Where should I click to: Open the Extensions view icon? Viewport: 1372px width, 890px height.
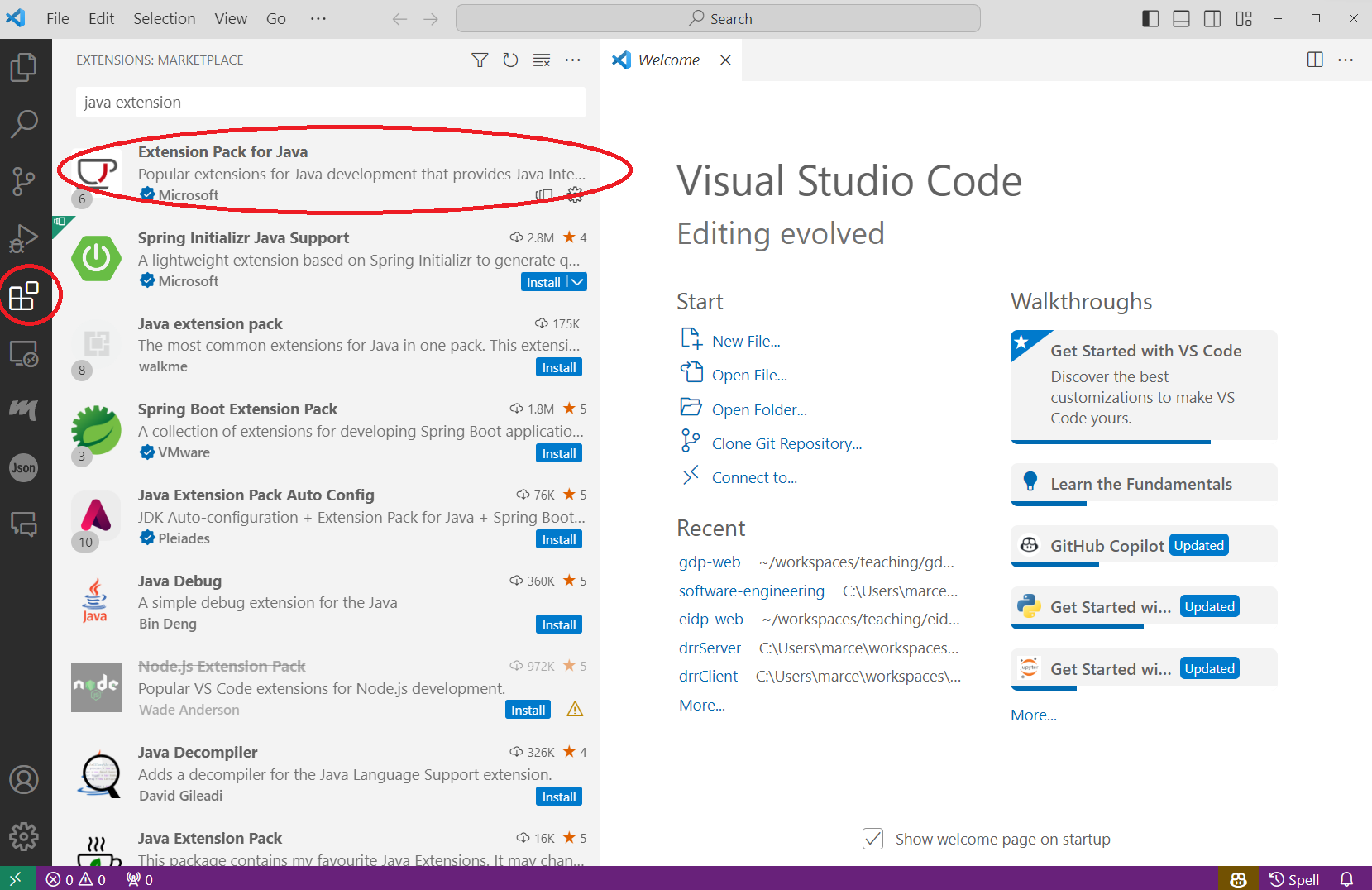point(24,295)
